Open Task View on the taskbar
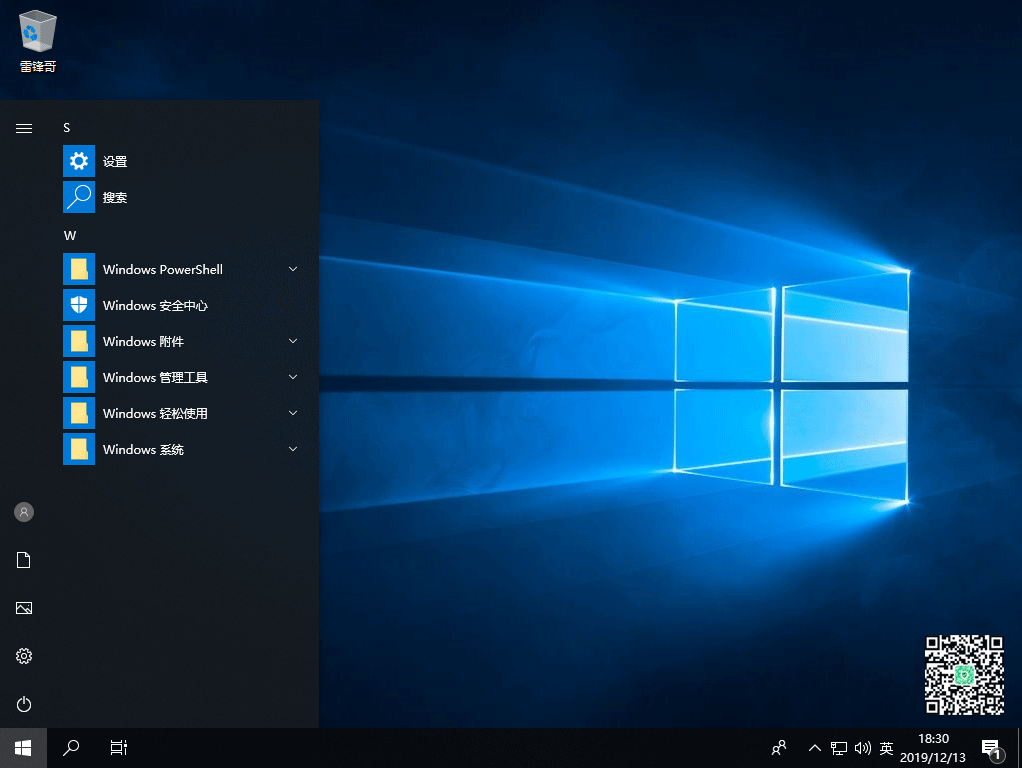 pyautogui.click(x=118, y=747)
